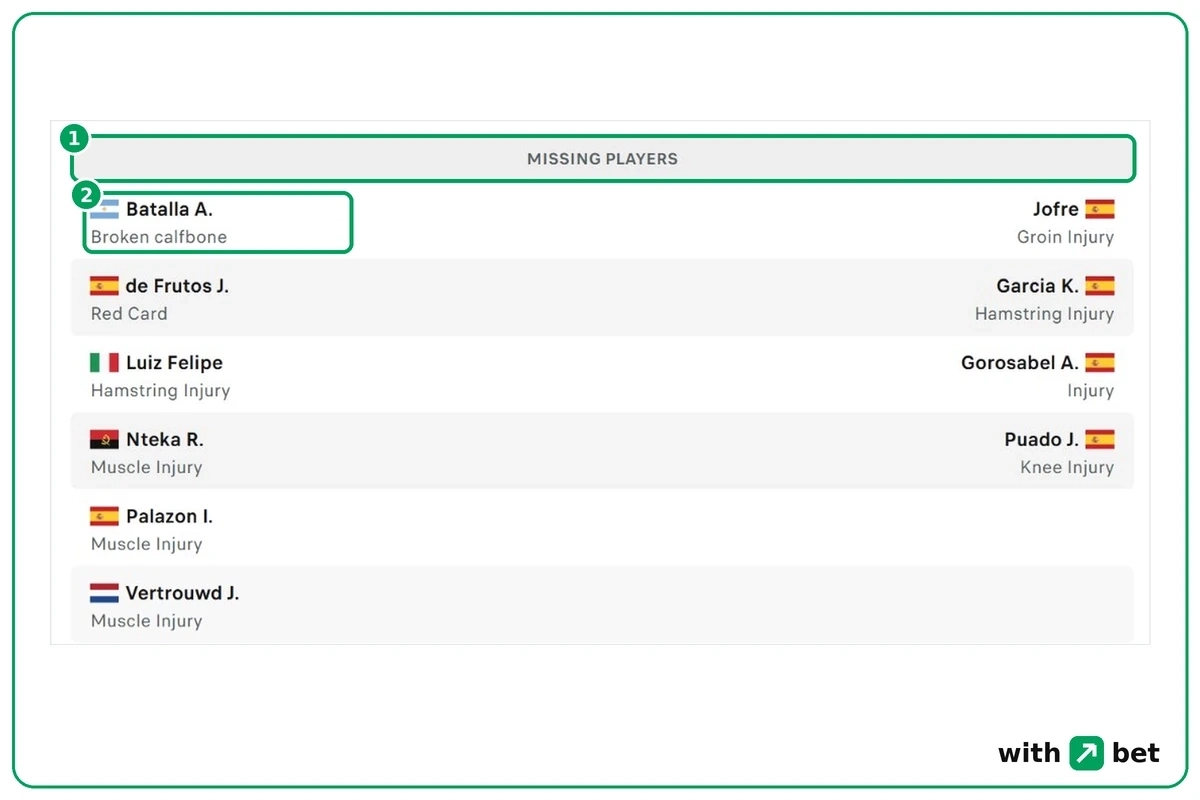The height and width of the screenshot is (800, 1200).
Task: Click the player name Jofre
Action: coord(1056,209)
